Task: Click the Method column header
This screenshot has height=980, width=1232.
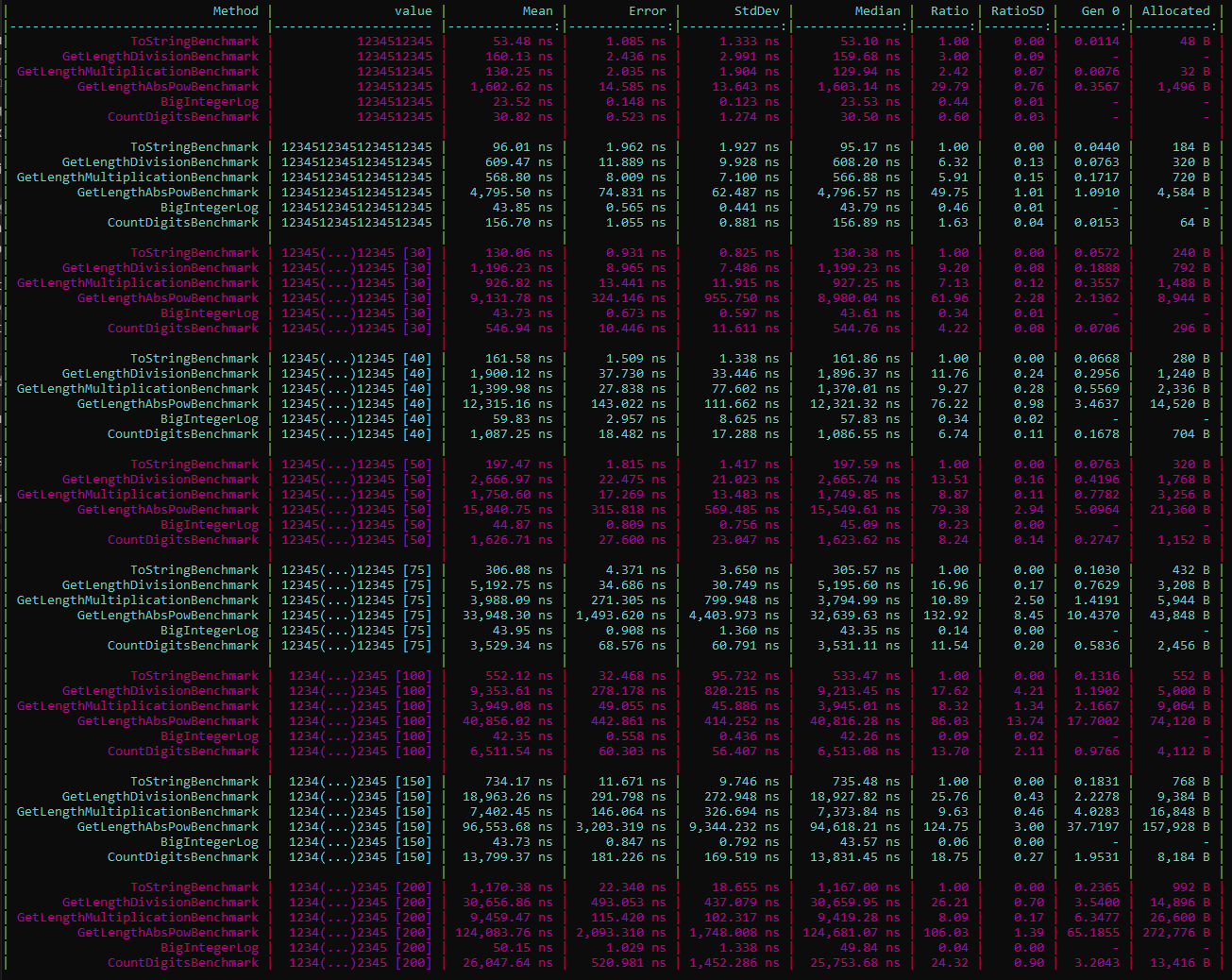Action: point(235,11)
